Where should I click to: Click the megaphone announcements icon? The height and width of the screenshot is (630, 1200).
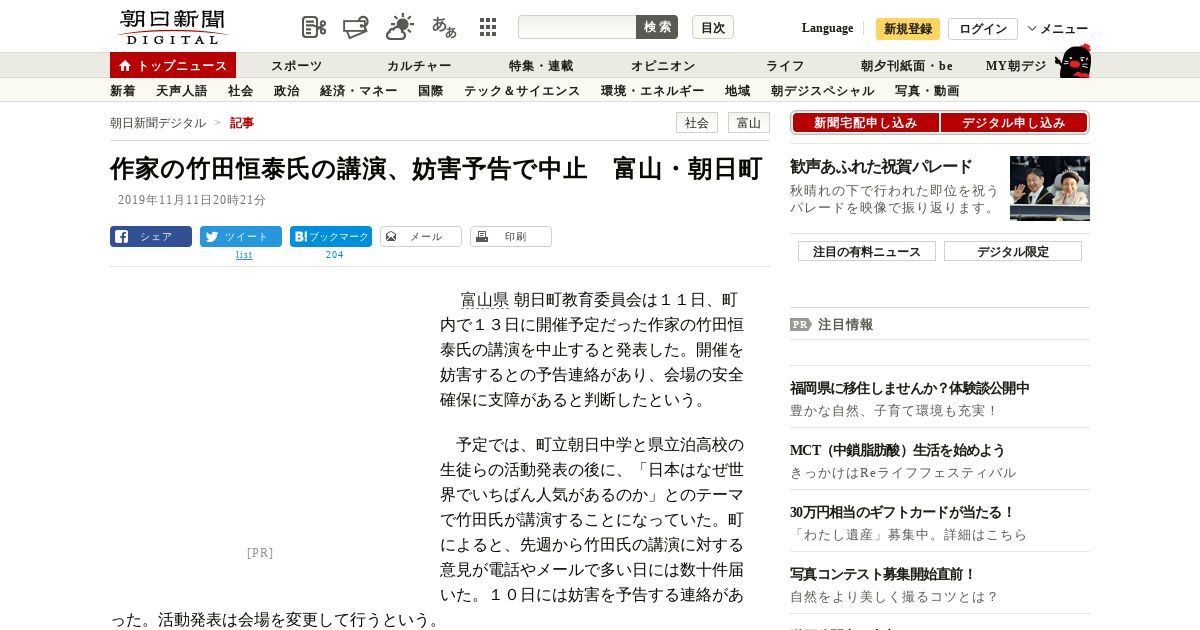click(356, 27)
